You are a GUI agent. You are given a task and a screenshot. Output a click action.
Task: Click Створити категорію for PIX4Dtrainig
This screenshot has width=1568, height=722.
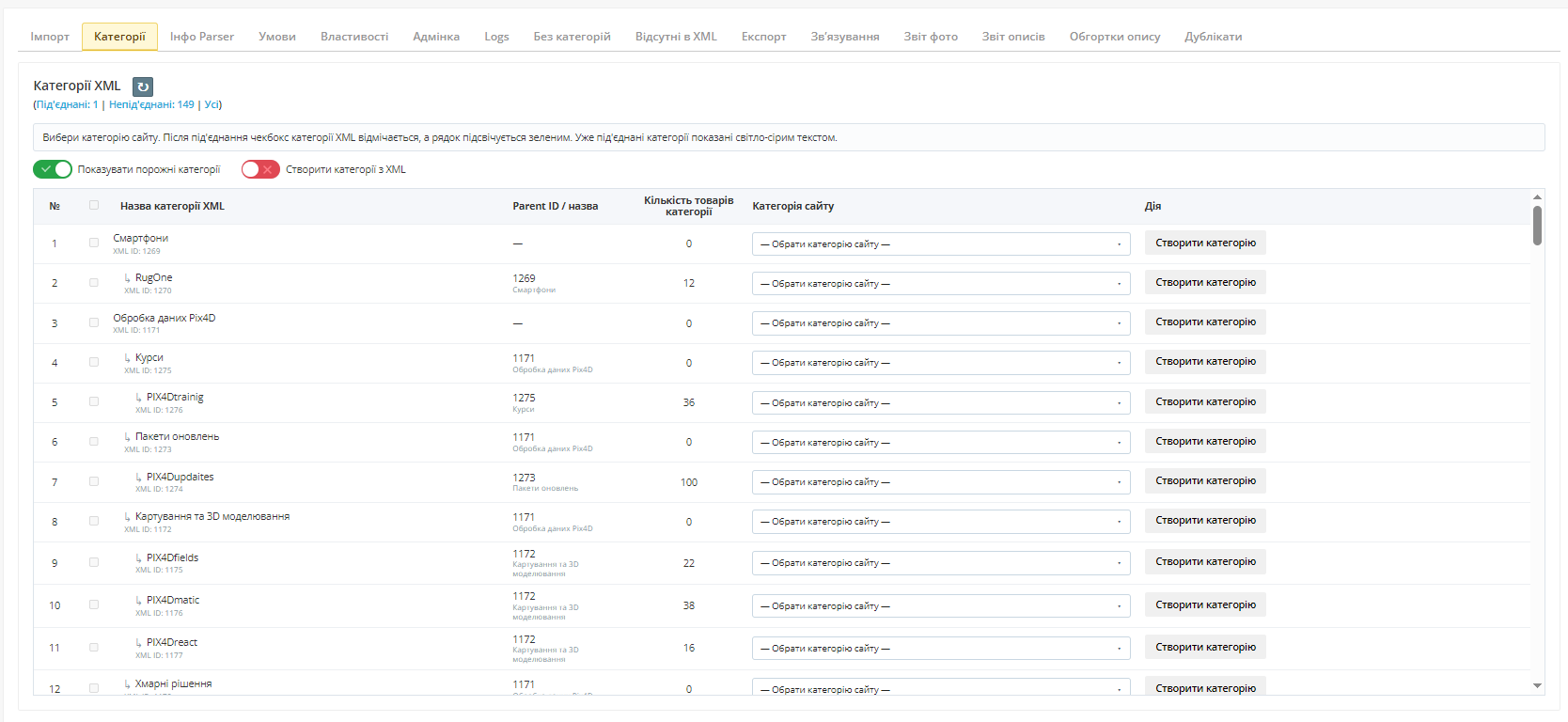(1205, 401)
